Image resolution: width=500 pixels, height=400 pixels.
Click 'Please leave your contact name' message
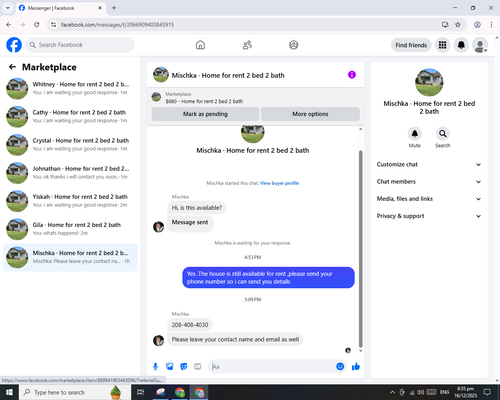(235, 339)
